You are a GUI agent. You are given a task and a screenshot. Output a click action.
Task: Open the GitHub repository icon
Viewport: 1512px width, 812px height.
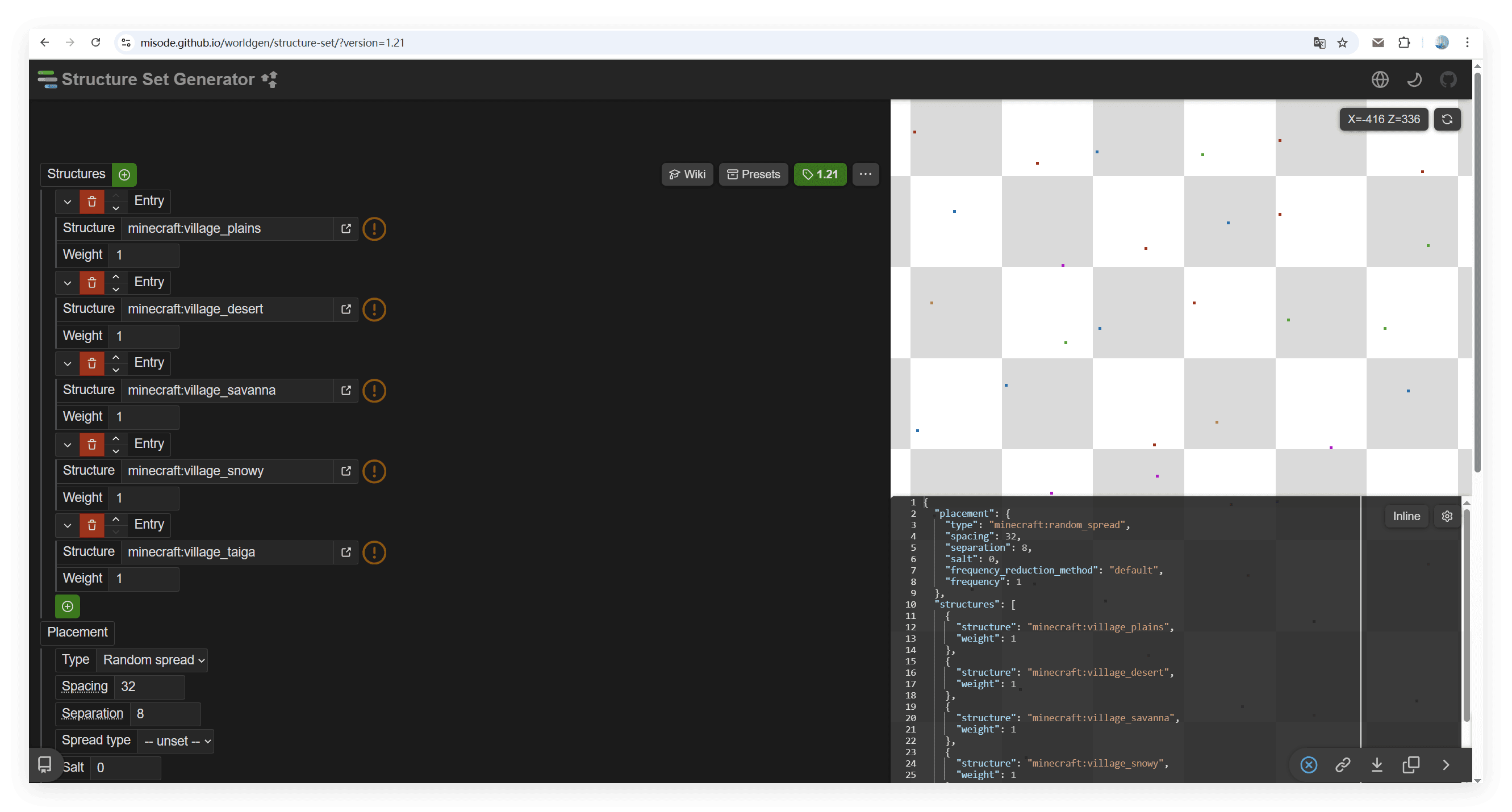pyautogui.click(x=1447, y=79)
